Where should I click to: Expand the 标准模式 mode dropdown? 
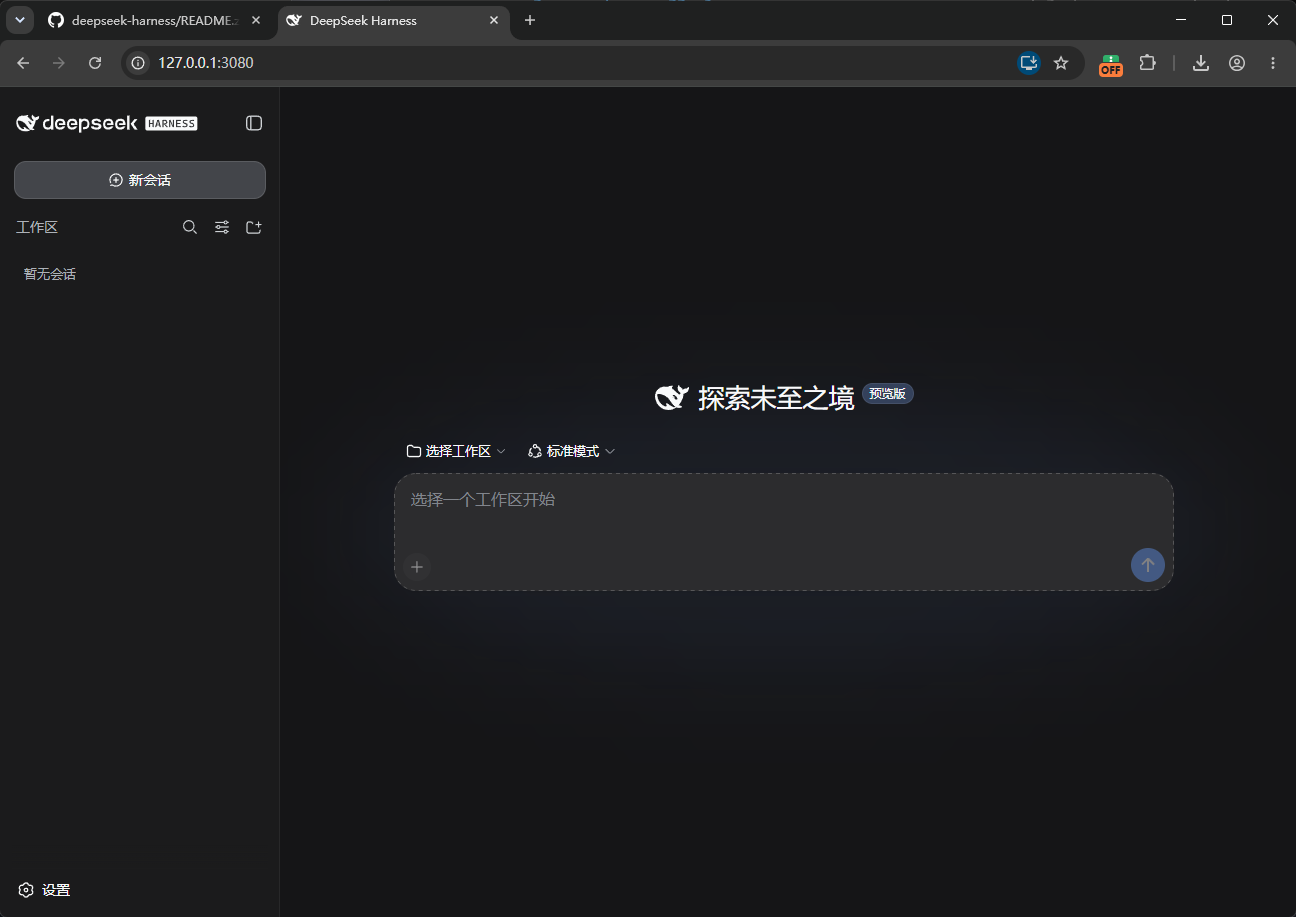point(571,451)
